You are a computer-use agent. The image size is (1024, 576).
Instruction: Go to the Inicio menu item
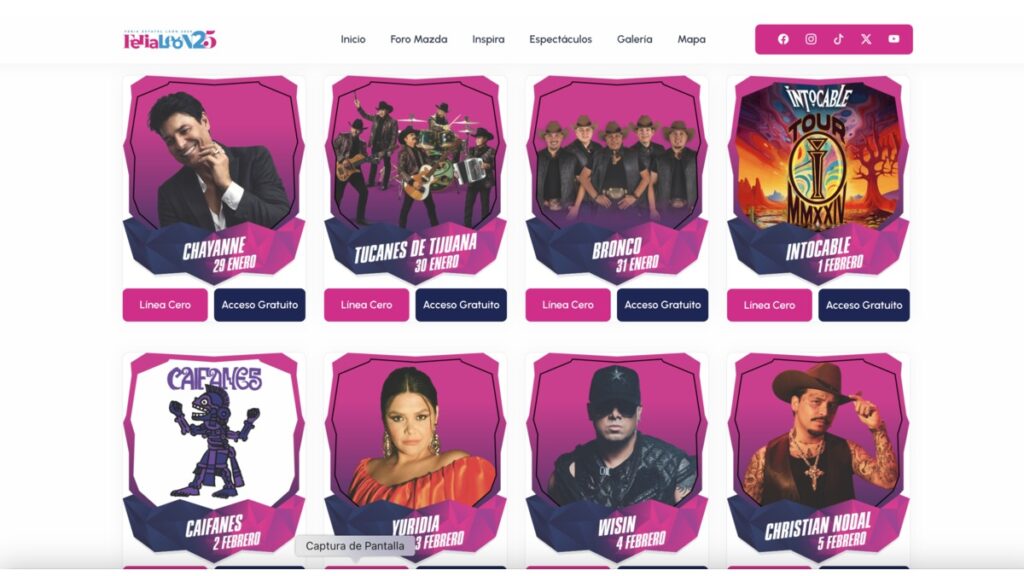[353, 39]
